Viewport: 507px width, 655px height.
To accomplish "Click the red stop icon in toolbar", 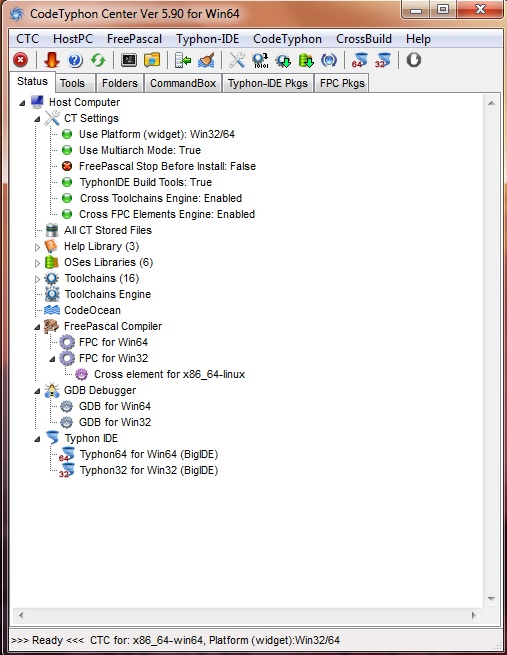I will pos(20,60).
